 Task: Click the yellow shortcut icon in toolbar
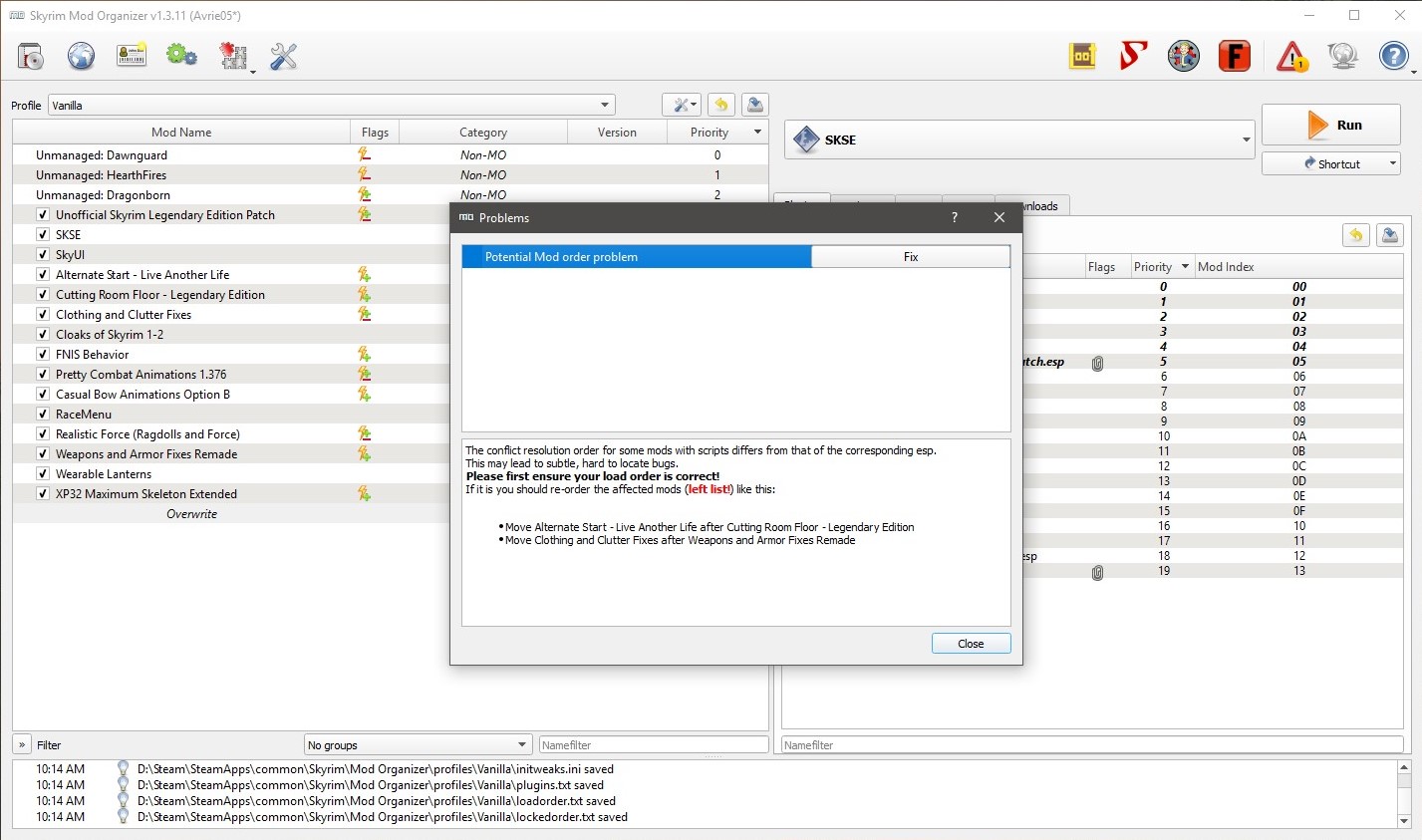(x=1083, y=57)
